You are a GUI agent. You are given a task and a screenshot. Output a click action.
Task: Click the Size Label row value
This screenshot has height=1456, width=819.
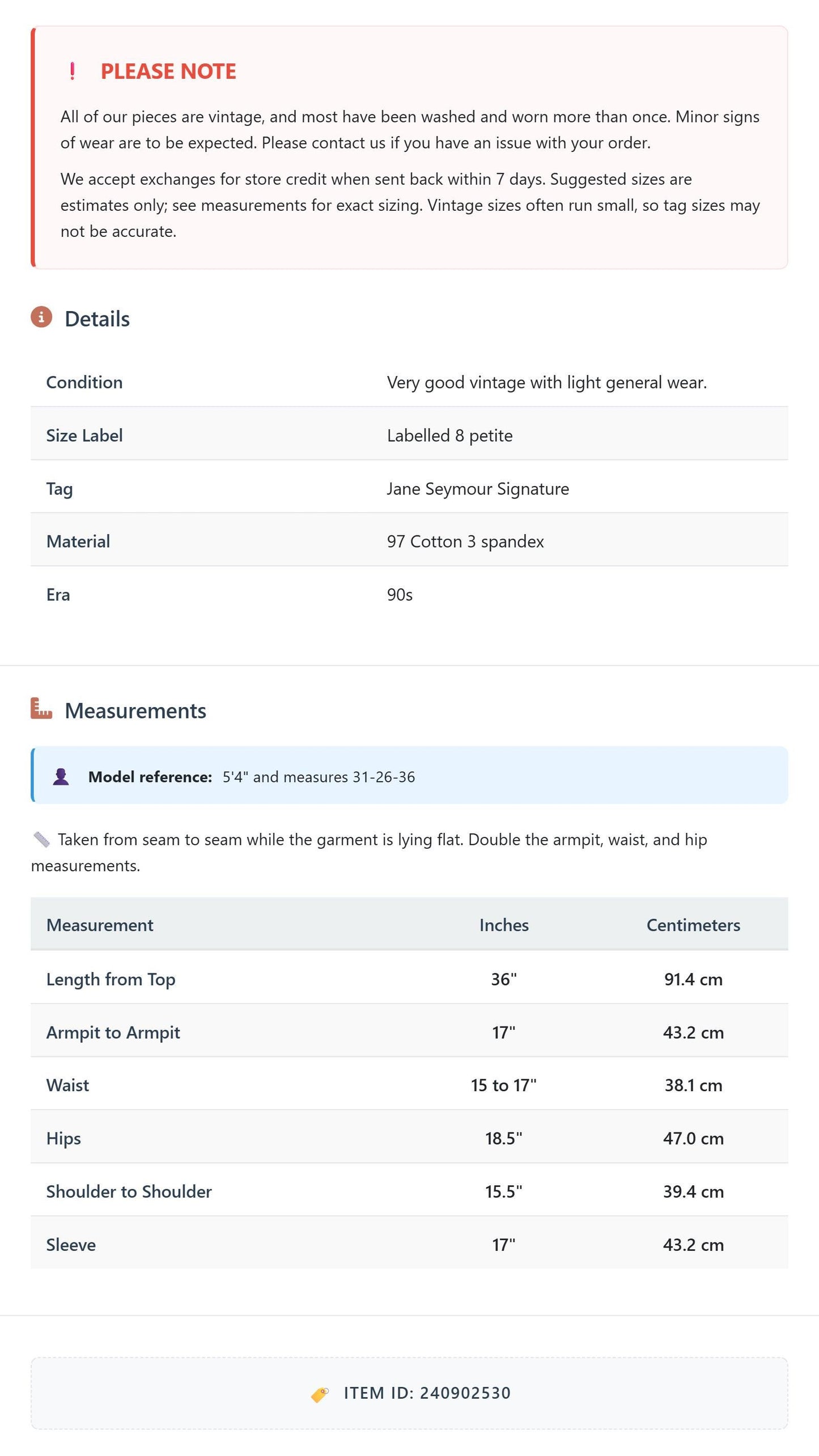[x=449, y=436]
